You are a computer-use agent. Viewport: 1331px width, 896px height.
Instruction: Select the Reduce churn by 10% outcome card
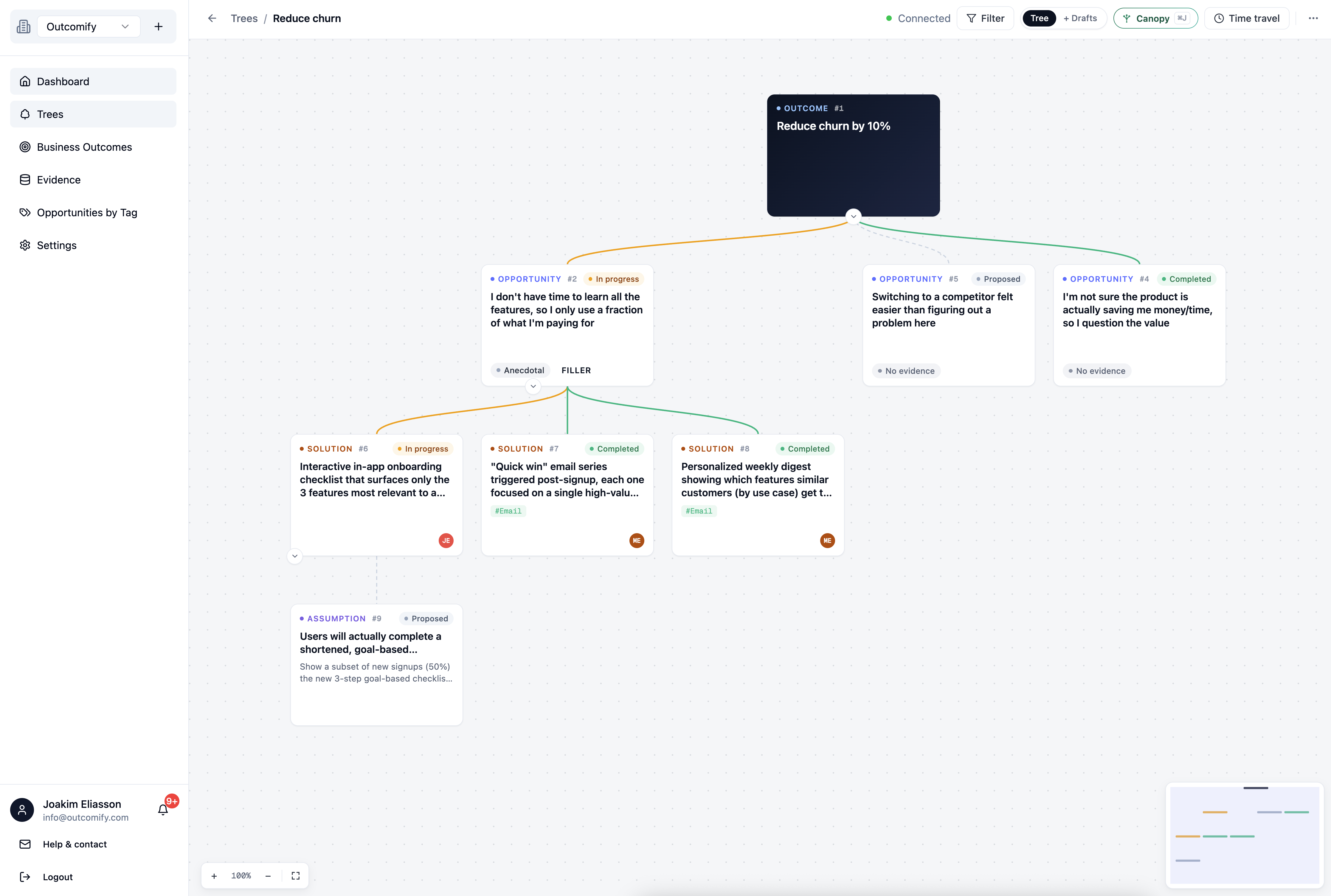(x=853, y=155)
